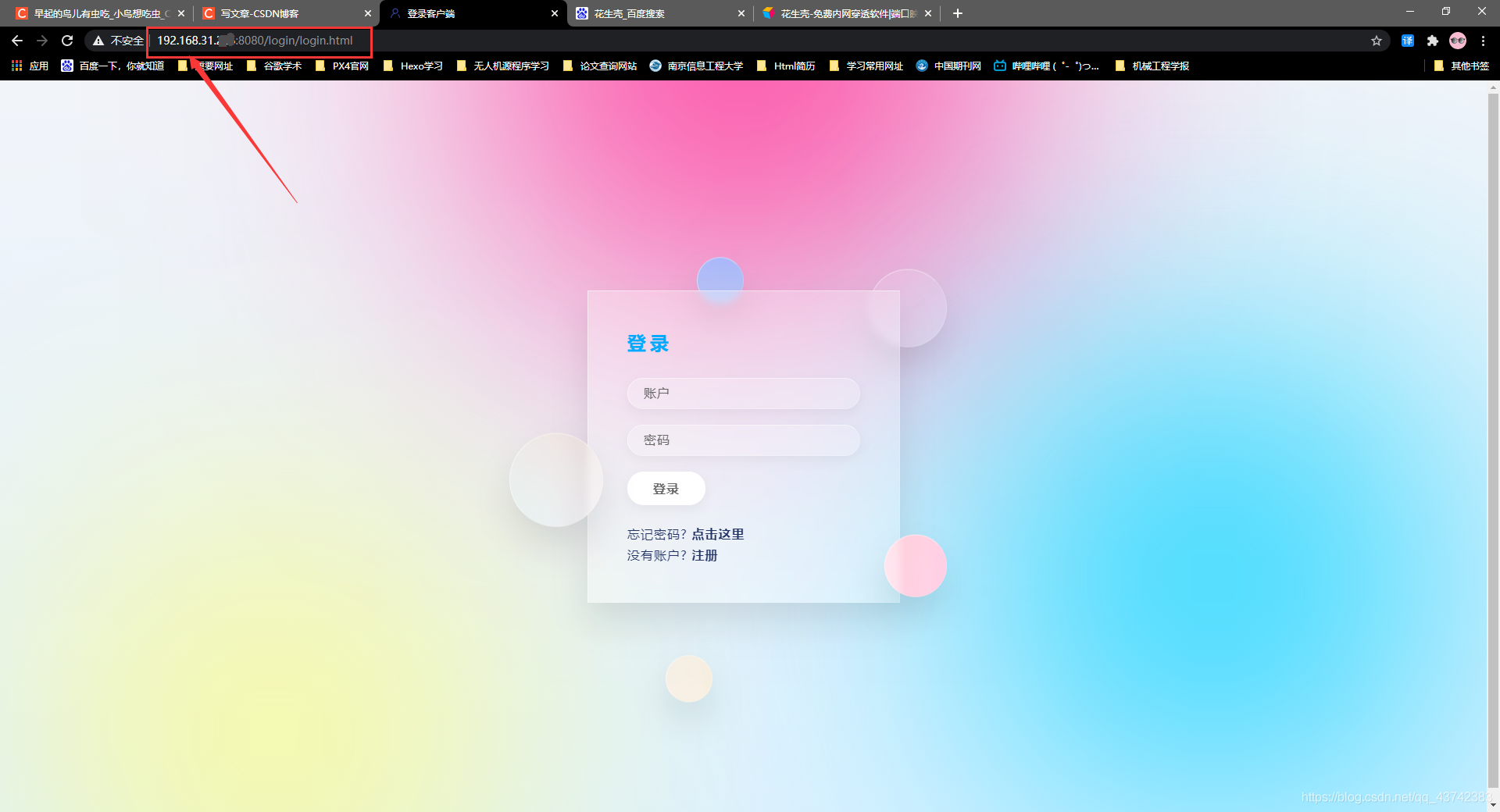Click the translate extension icon
Screen dimensions: 1500x812
1407,41
